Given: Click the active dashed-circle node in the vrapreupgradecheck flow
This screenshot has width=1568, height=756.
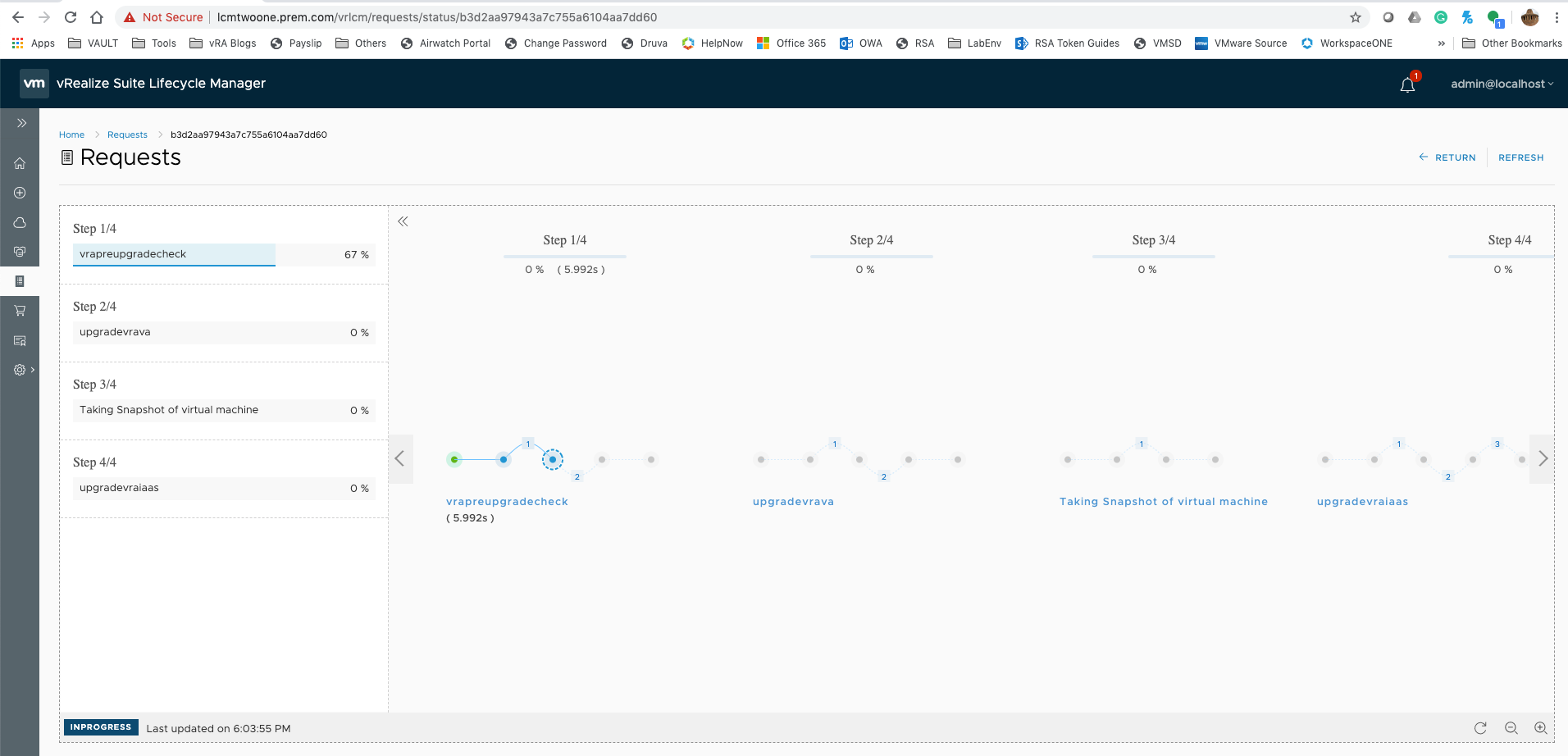Looking at the screenshot, I should 553,459.
